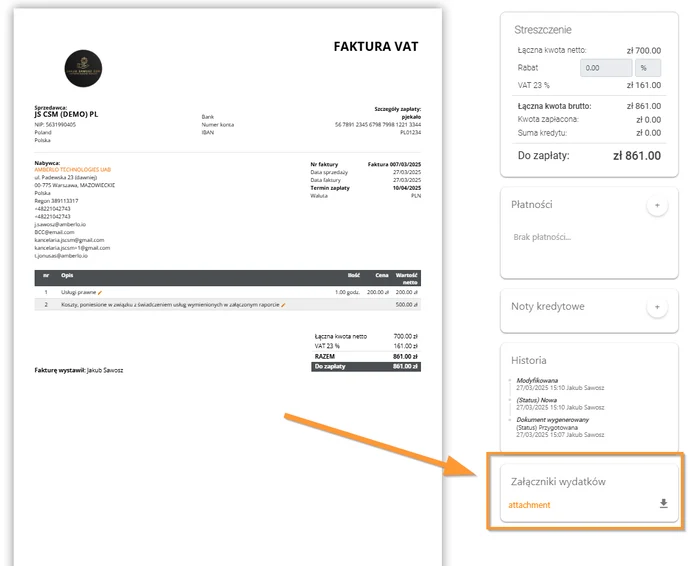The height and width of the screenshot is (566, 688).
Task: Download the expense attachment file
Action: 663,503
